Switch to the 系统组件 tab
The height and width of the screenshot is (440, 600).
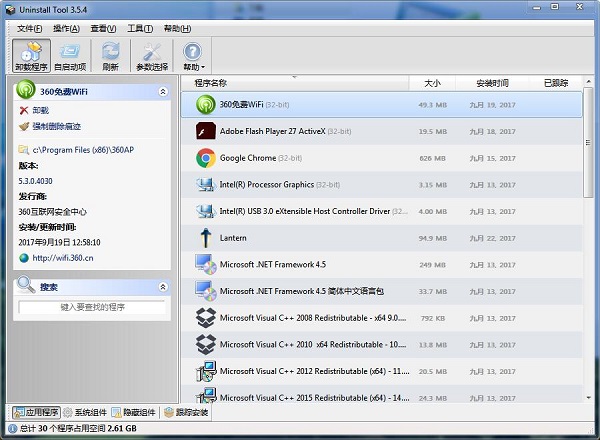tap(85, 412)
